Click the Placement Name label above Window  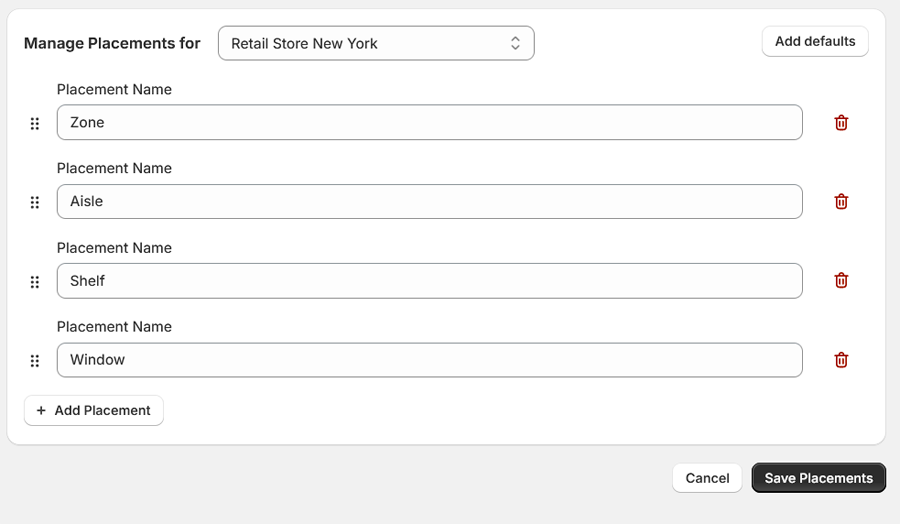(x=114, y=327)
